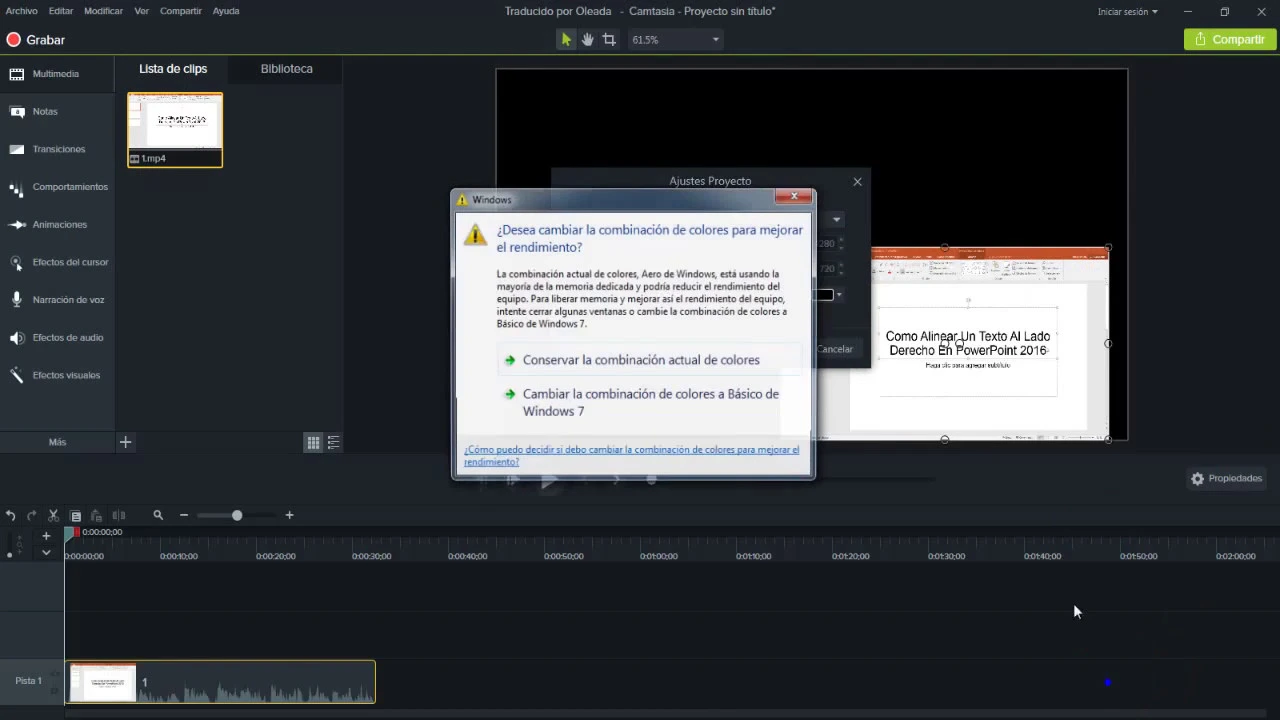Copy the selected timeline clip

pyautogui.click(x=75, y=515)
